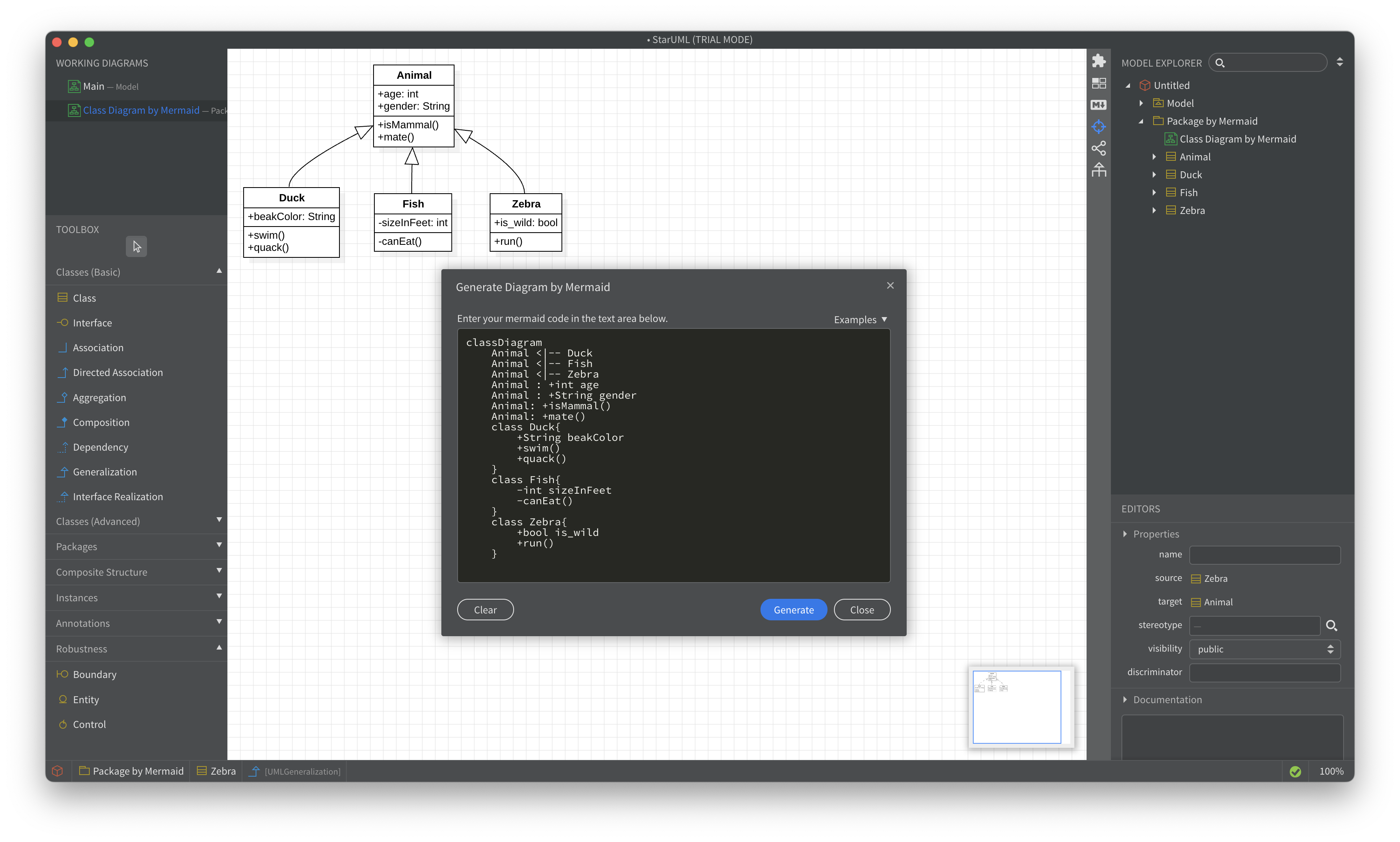This screenshot has width=1400, height=842.
Task: Click the Close button in dialog
Action: (862, 610)
